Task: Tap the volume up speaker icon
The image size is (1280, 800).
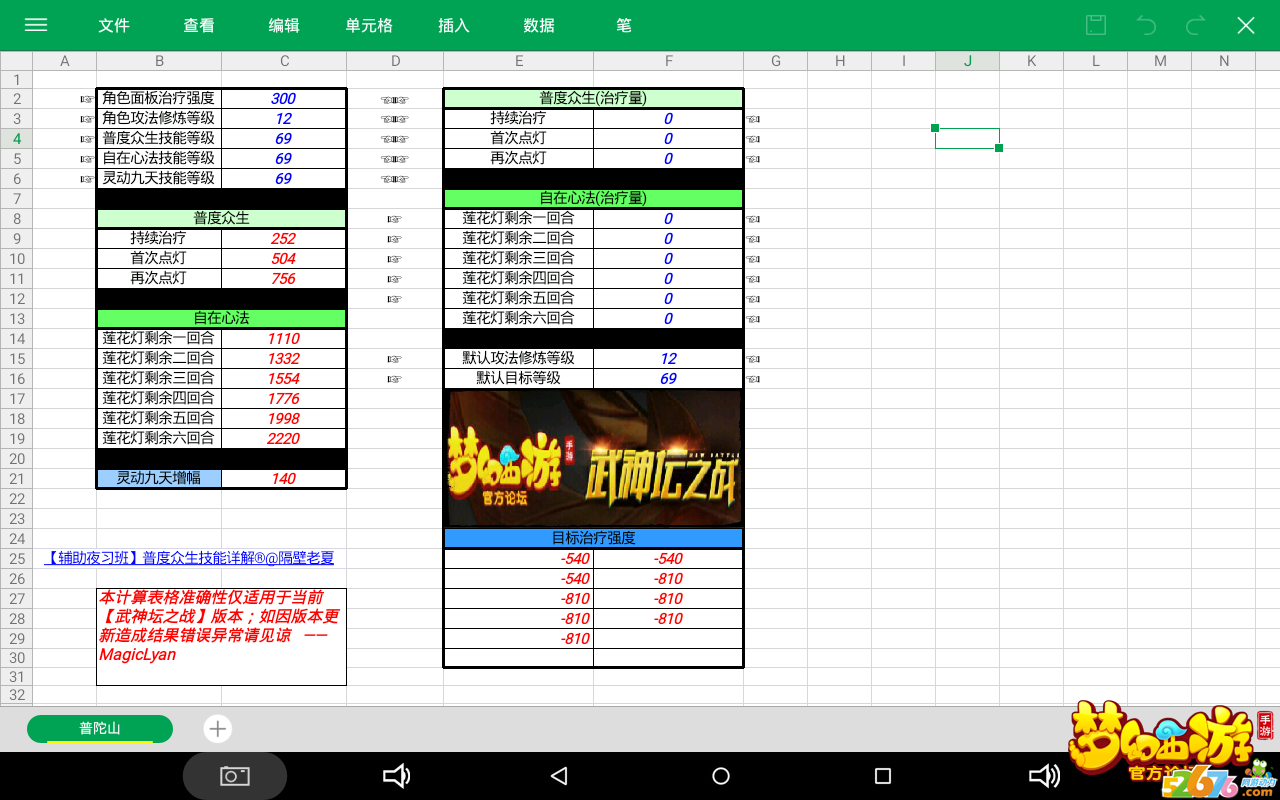Action: click(1045, 776)
